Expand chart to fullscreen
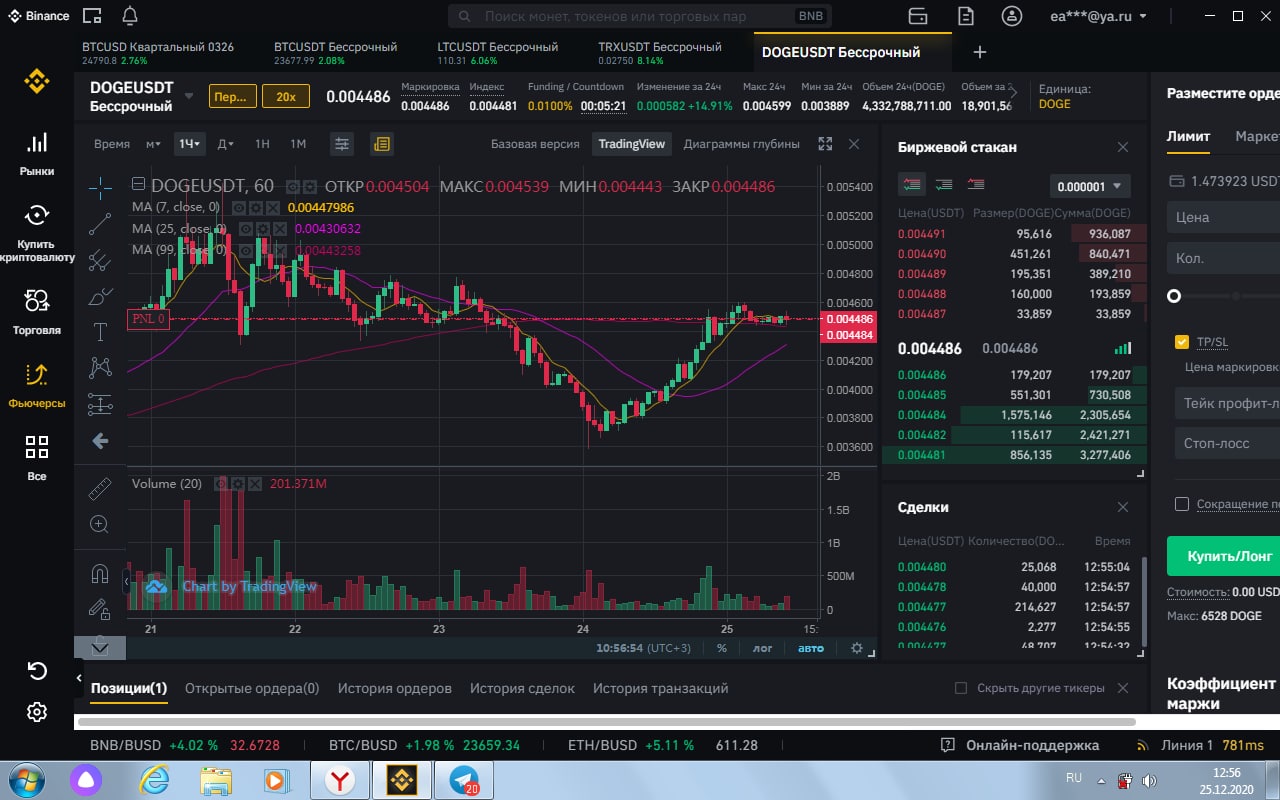 [825, 144]
